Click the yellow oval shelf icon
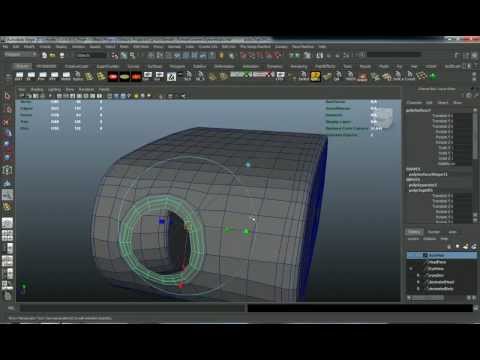Screen dimensions: 480x360 125,77
